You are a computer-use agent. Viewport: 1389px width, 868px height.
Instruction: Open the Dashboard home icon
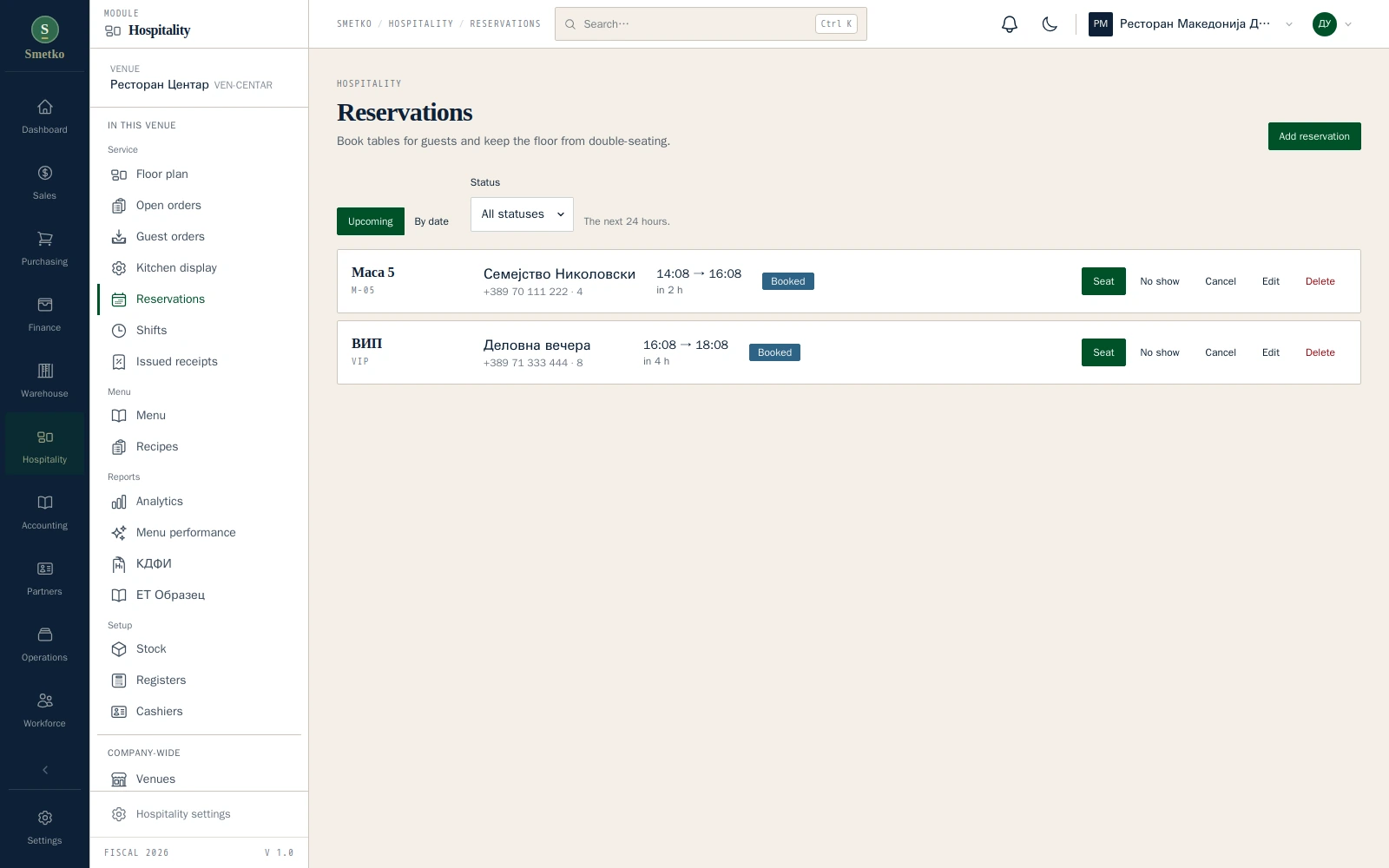click(x=44, y=108)
